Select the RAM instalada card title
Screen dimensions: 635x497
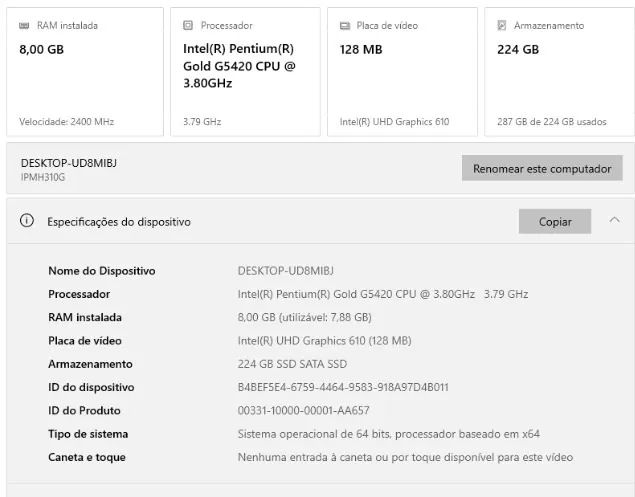point(67,26)
